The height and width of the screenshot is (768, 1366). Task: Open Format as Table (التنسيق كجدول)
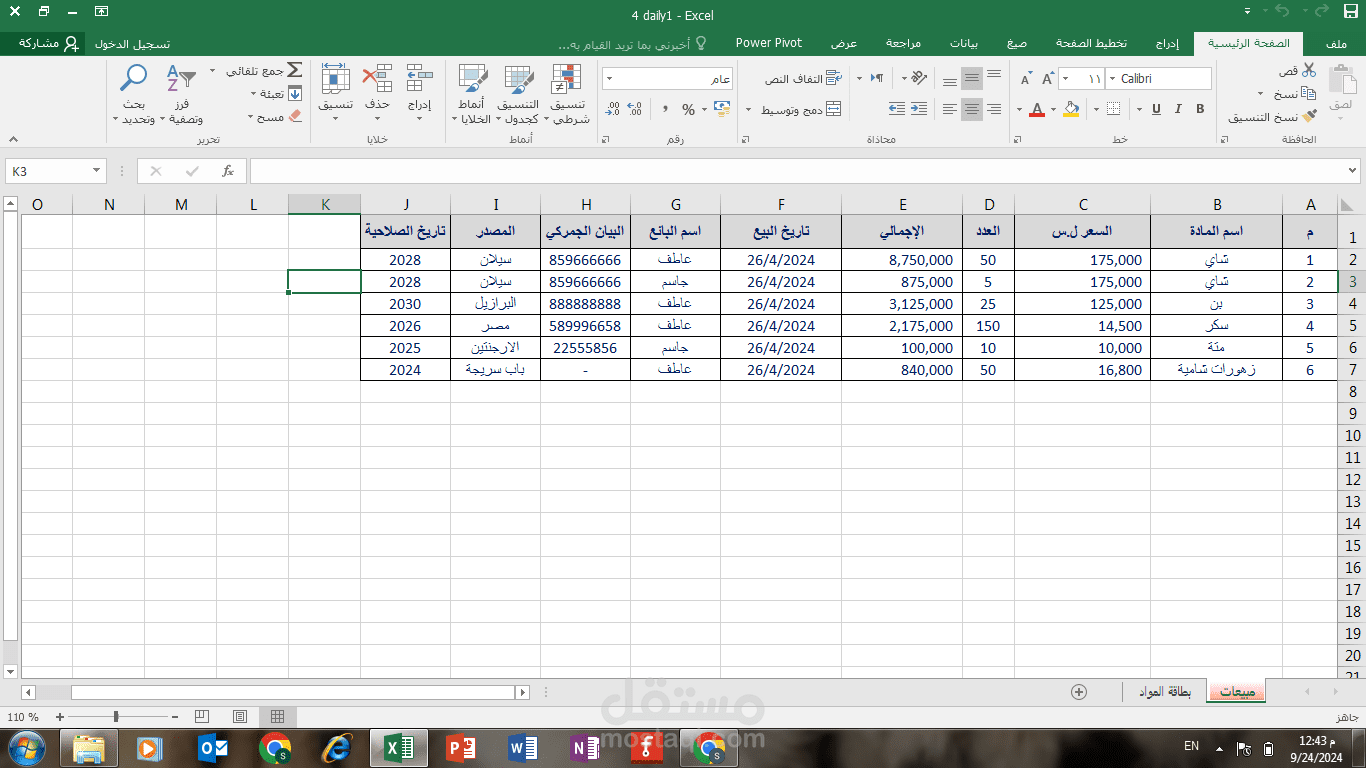(x=519, y=95)
